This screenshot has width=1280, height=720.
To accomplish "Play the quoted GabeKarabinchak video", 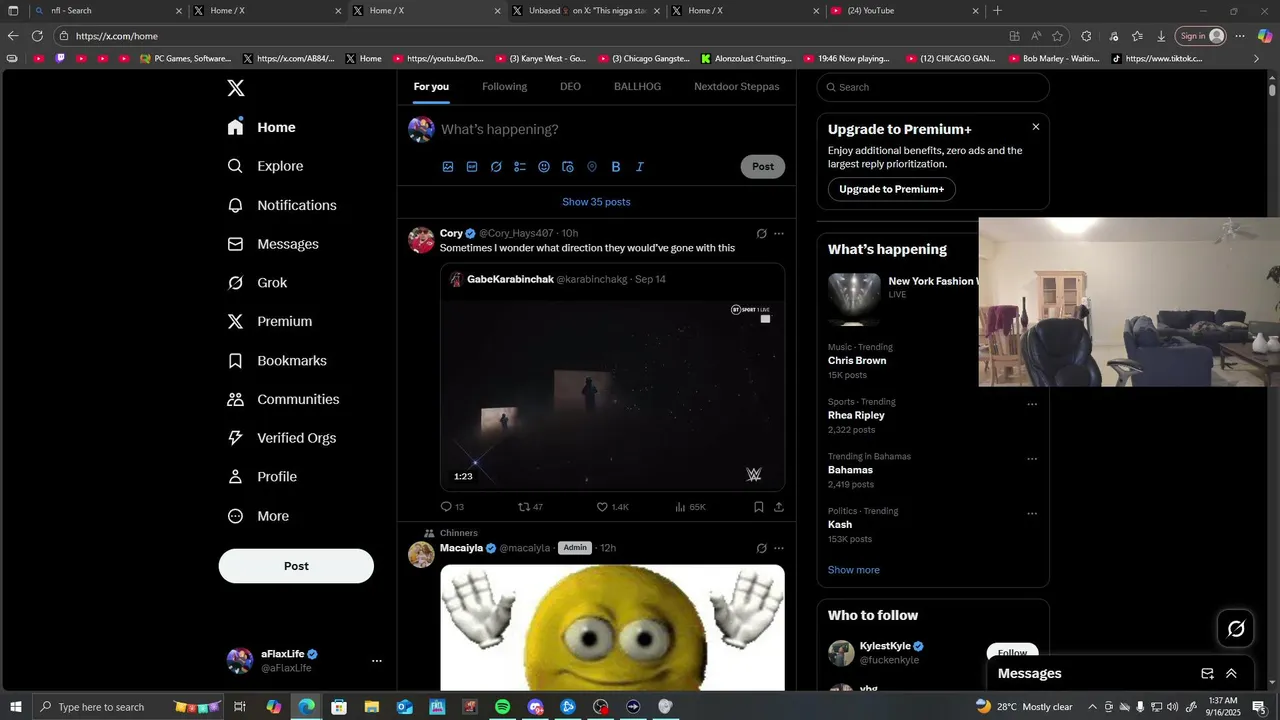I will [612, 396].
